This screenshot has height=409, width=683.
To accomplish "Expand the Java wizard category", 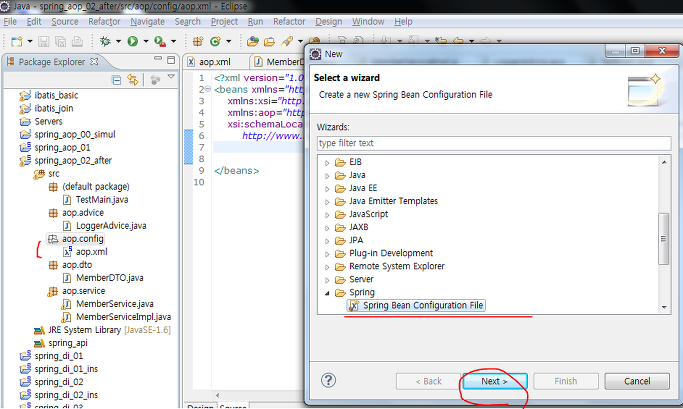I will (x=327, y=176).
